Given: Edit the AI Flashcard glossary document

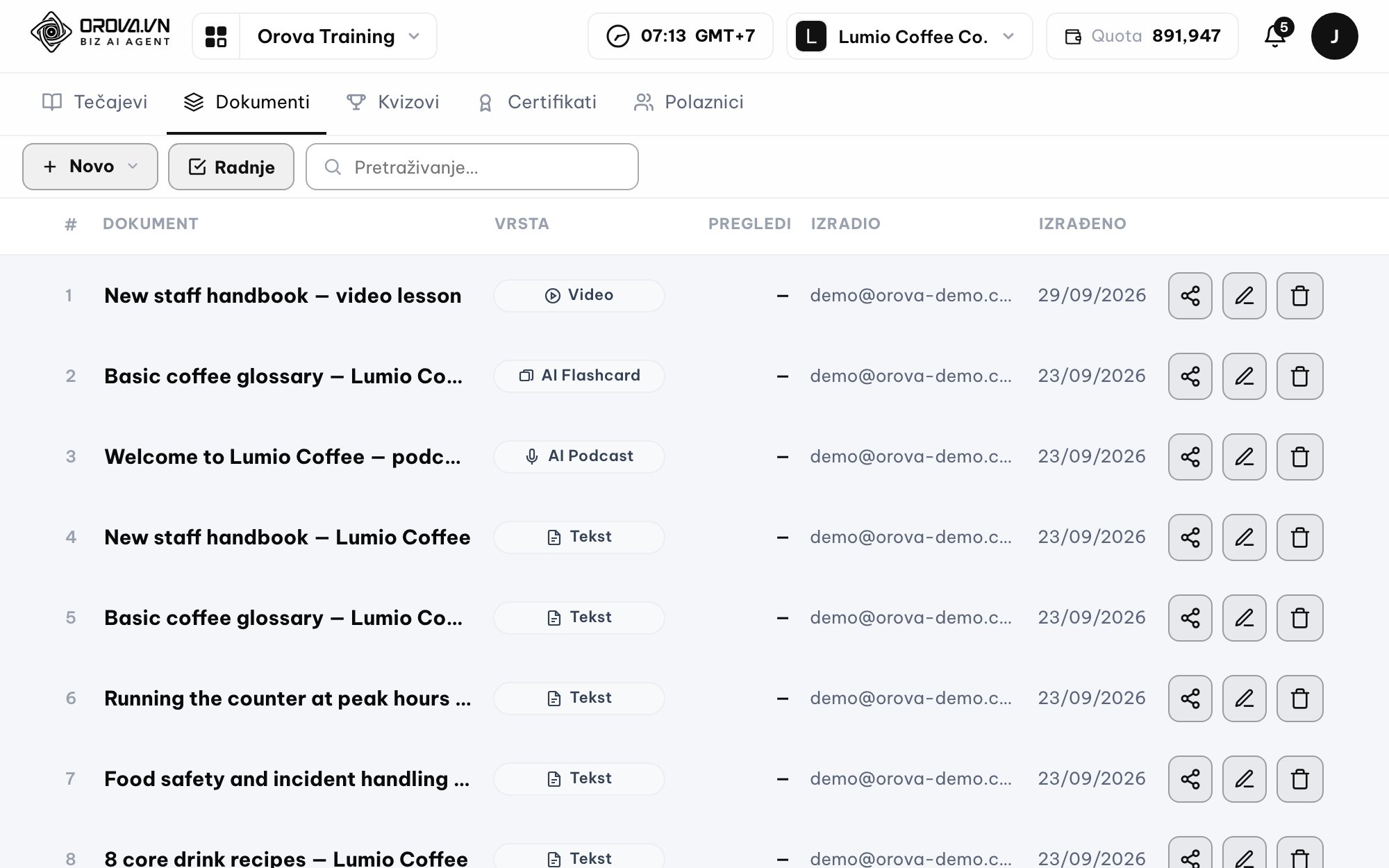Looking at the screenshot, I should tap(1244, 376).
